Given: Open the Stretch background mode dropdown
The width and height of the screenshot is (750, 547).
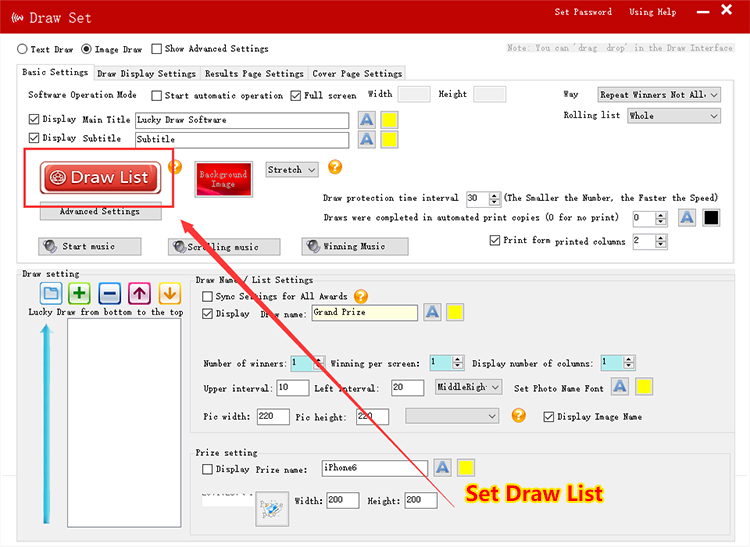Looking at the screenshot, I should point(291,170).
